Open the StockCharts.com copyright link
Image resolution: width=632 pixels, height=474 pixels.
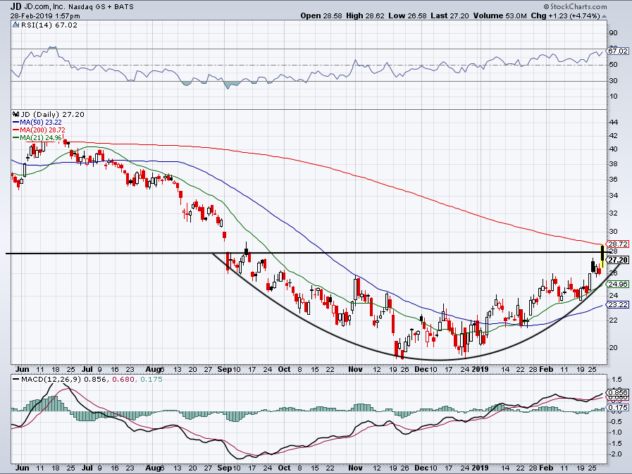(575, 6)
